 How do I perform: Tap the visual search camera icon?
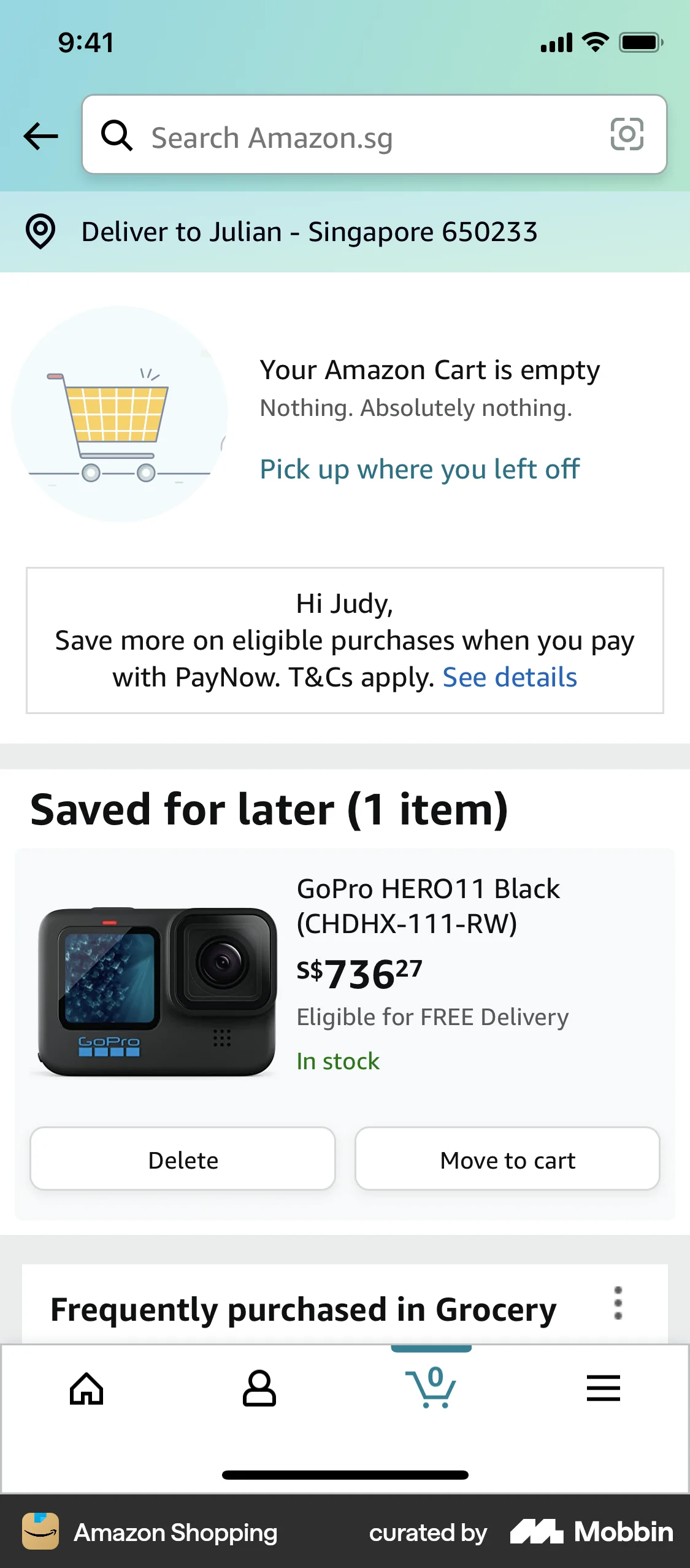[627, 136]
